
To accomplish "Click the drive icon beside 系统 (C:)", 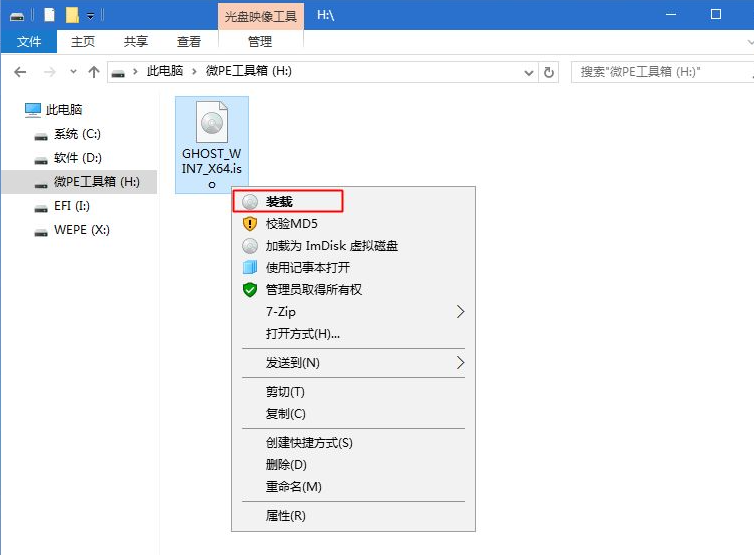I will 41,137.
